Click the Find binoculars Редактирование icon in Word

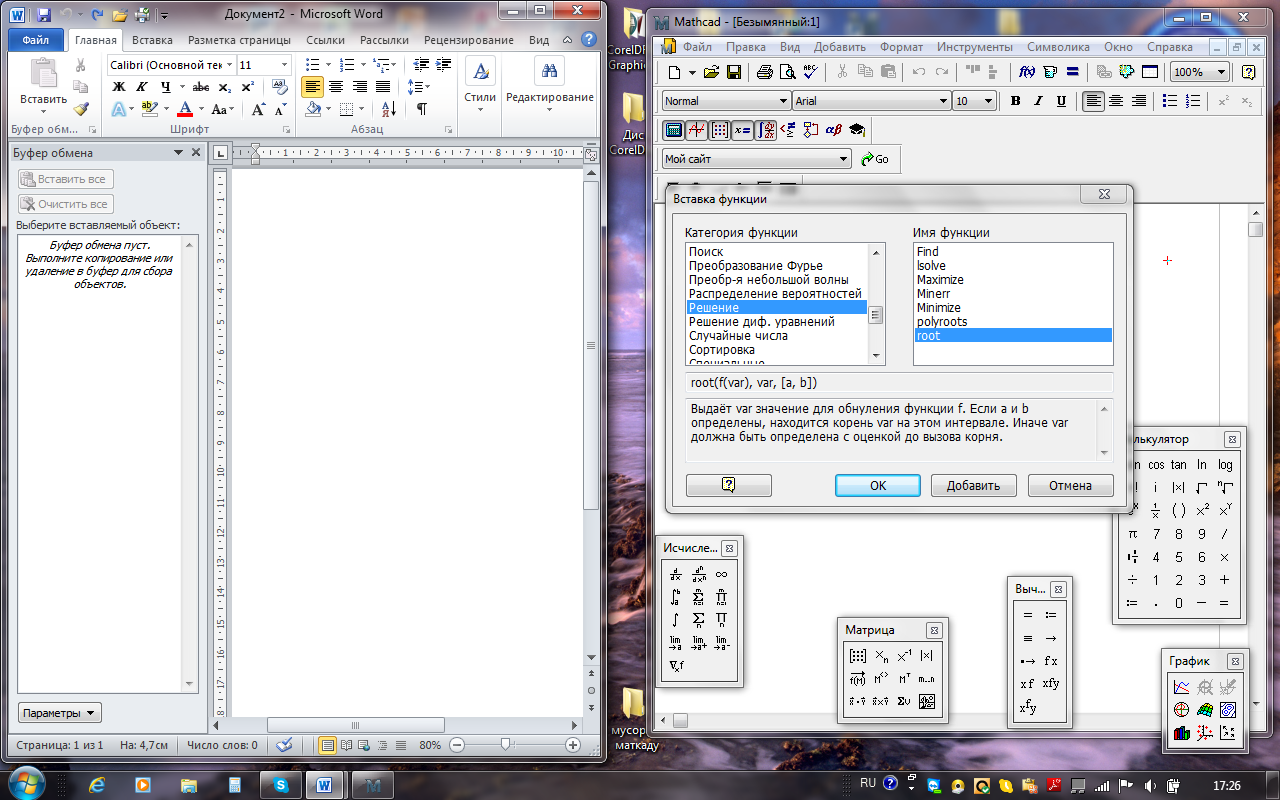549,71
